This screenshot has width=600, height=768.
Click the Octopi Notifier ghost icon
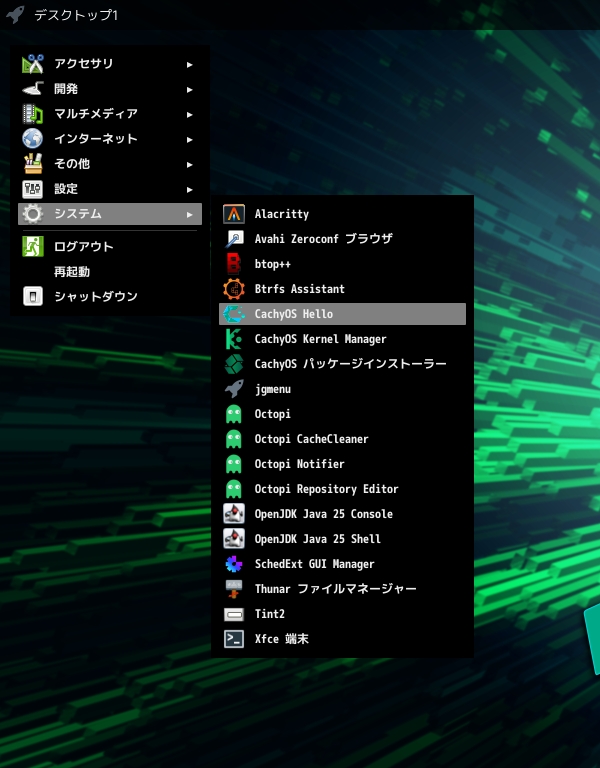click(x=234, y=464)
